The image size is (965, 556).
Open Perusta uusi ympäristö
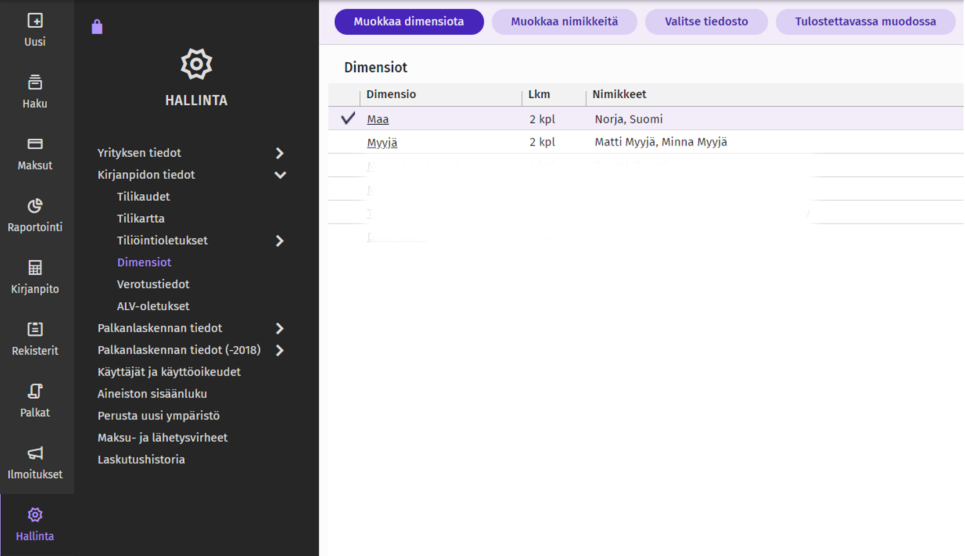[159, 416]
